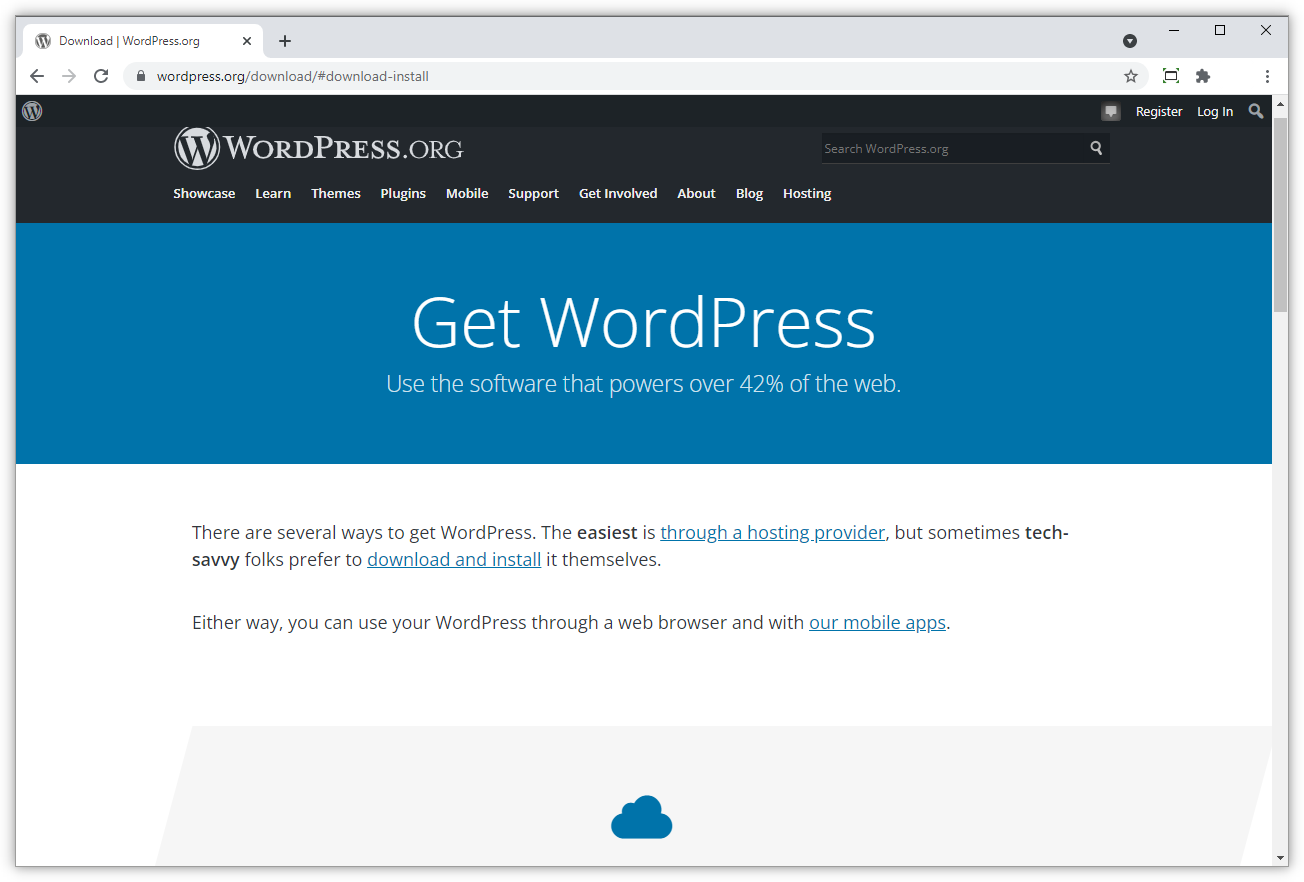Open the Blog menu item
Viewport: 1304px width, 882px height.
749,193
